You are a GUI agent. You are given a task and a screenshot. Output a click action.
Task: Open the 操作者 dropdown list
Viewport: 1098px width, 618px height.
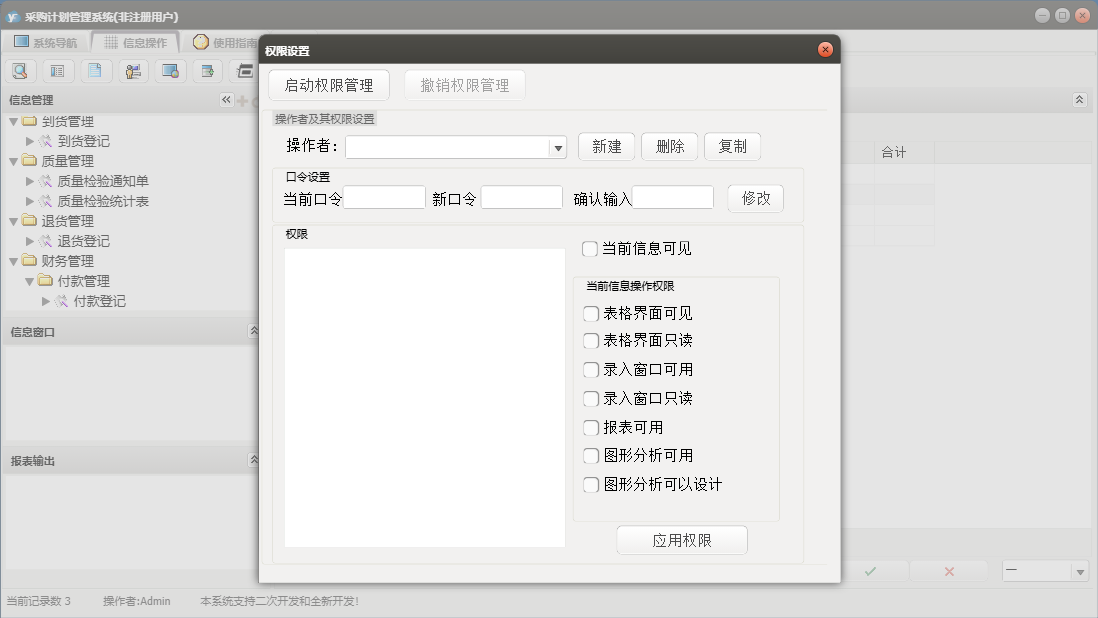[558, 148]
